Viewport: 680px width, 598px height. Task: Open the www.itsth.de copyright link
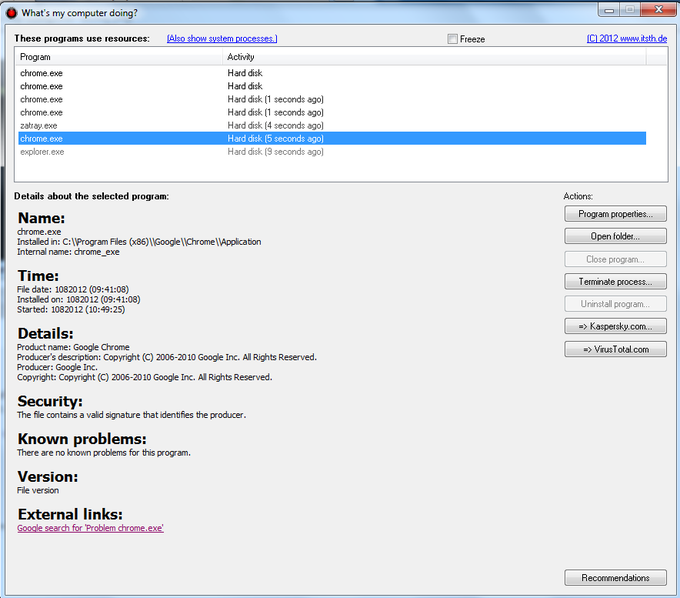[626, 39]
